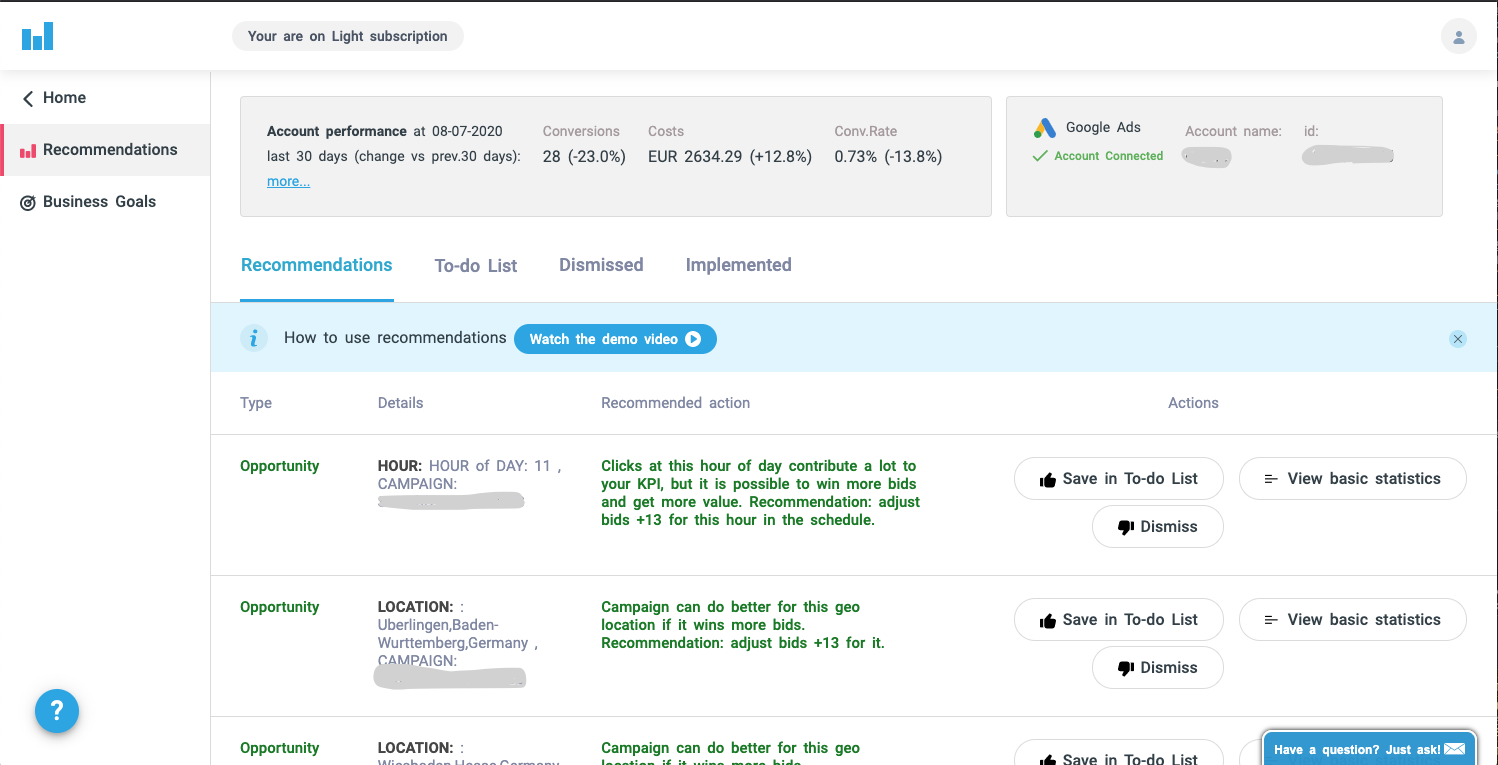1498x765 pixels.
Task: Click the Conv.Rate value 0.73%
Action: [888, 156]
